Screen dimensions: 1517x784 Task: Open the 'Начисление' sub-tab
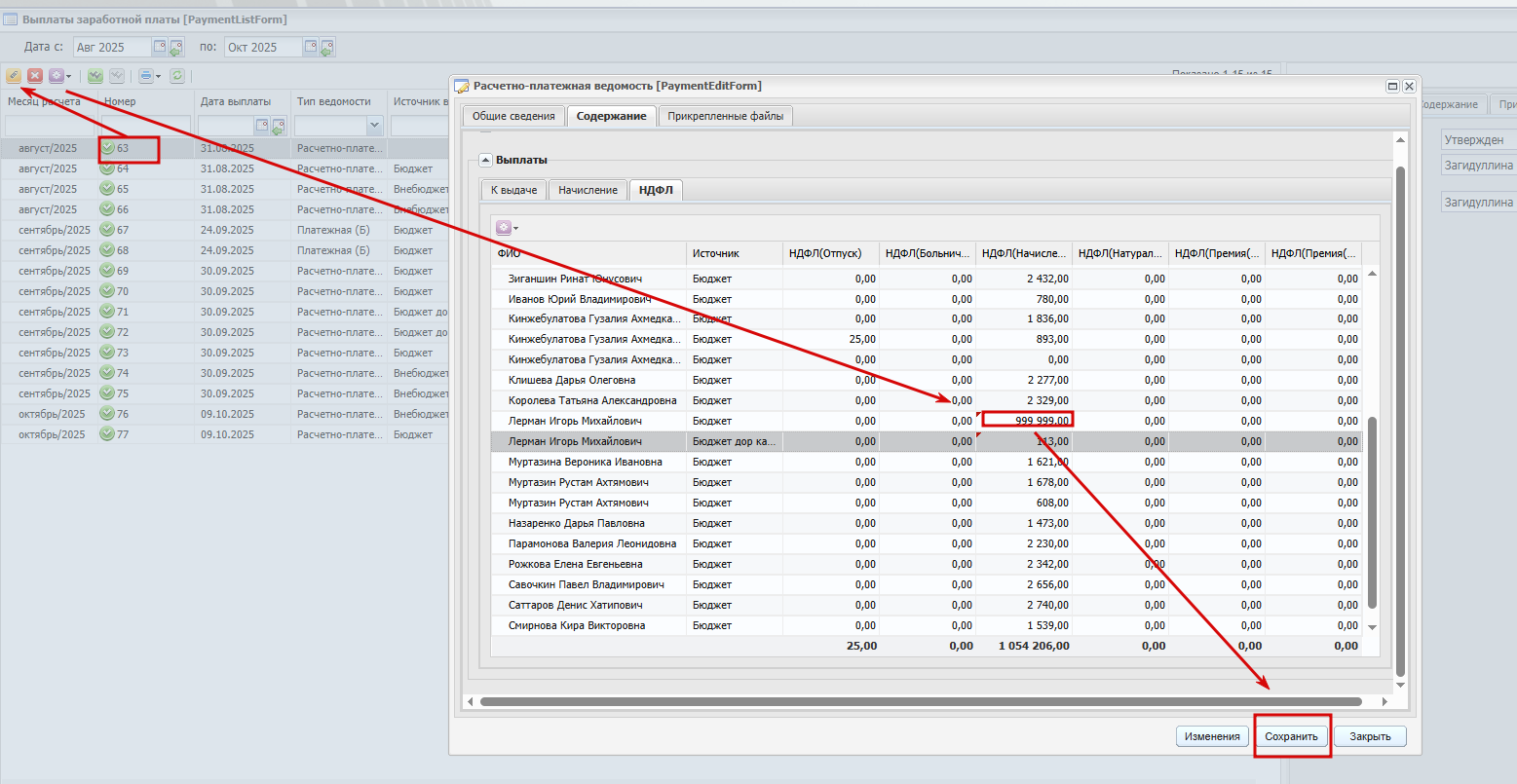pyautogui.click(x=588, y=190)
